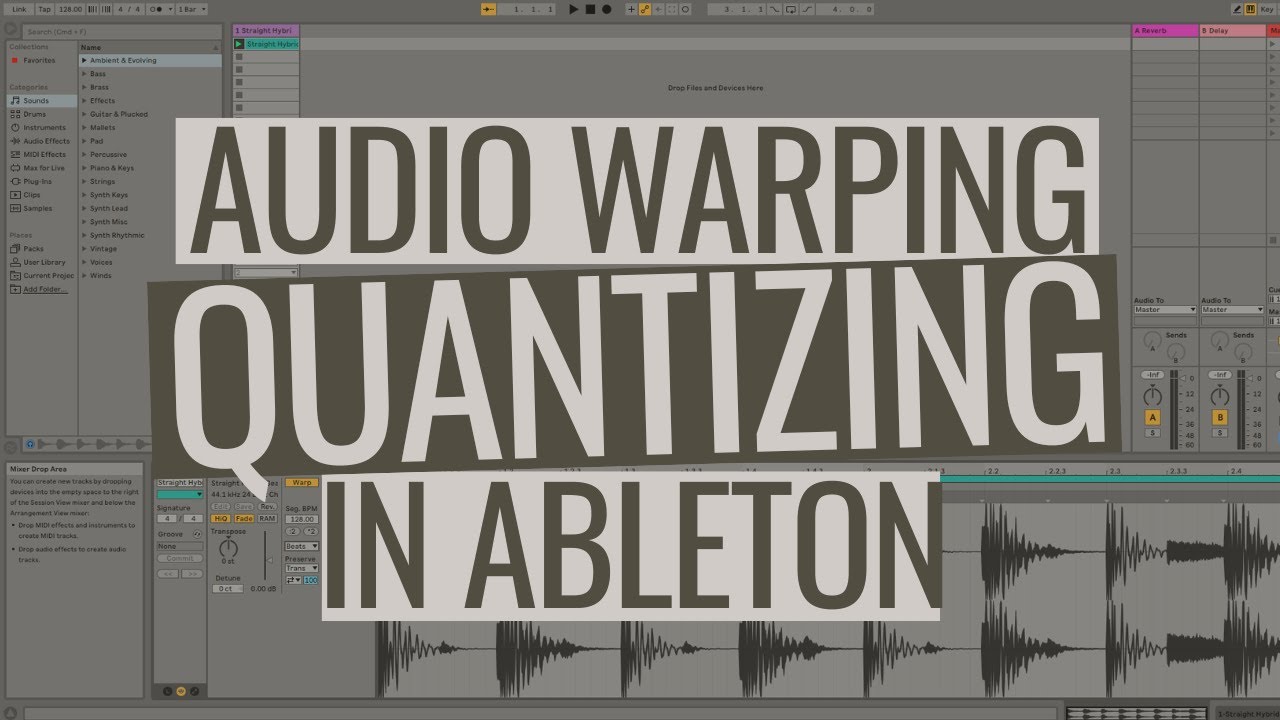Toggle the Fade button
Image resolution: width=1280 pixels, height=720 pixels.
coord(244,519)
